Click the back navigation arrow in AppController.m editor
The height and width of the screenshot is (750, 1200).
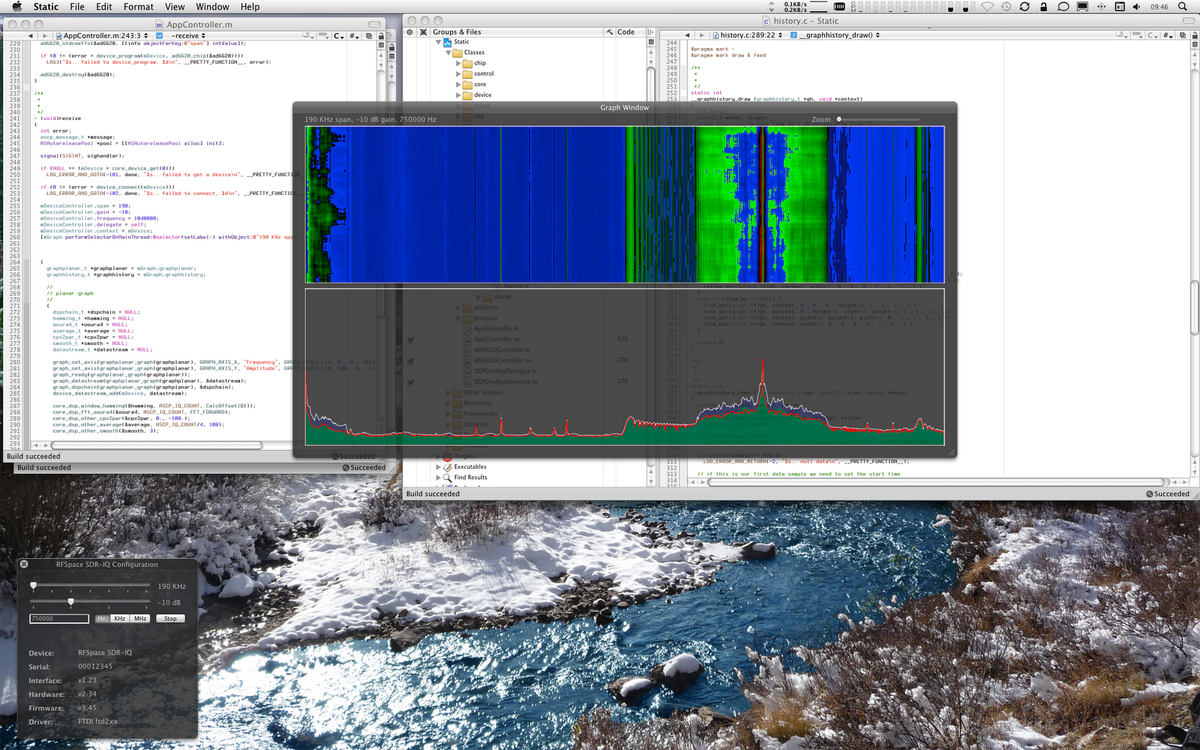(x=30, y=33)
